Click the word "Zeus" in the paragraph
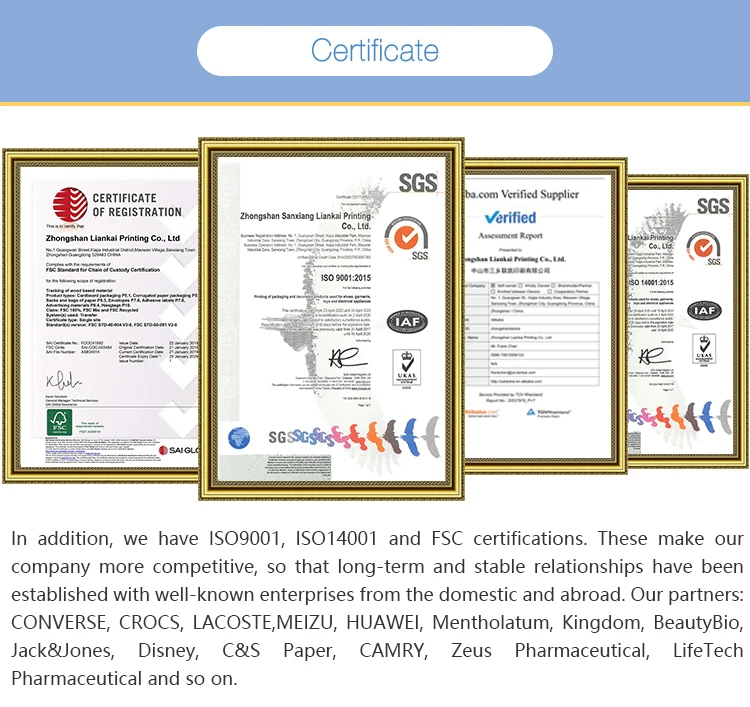 [471, 651]
